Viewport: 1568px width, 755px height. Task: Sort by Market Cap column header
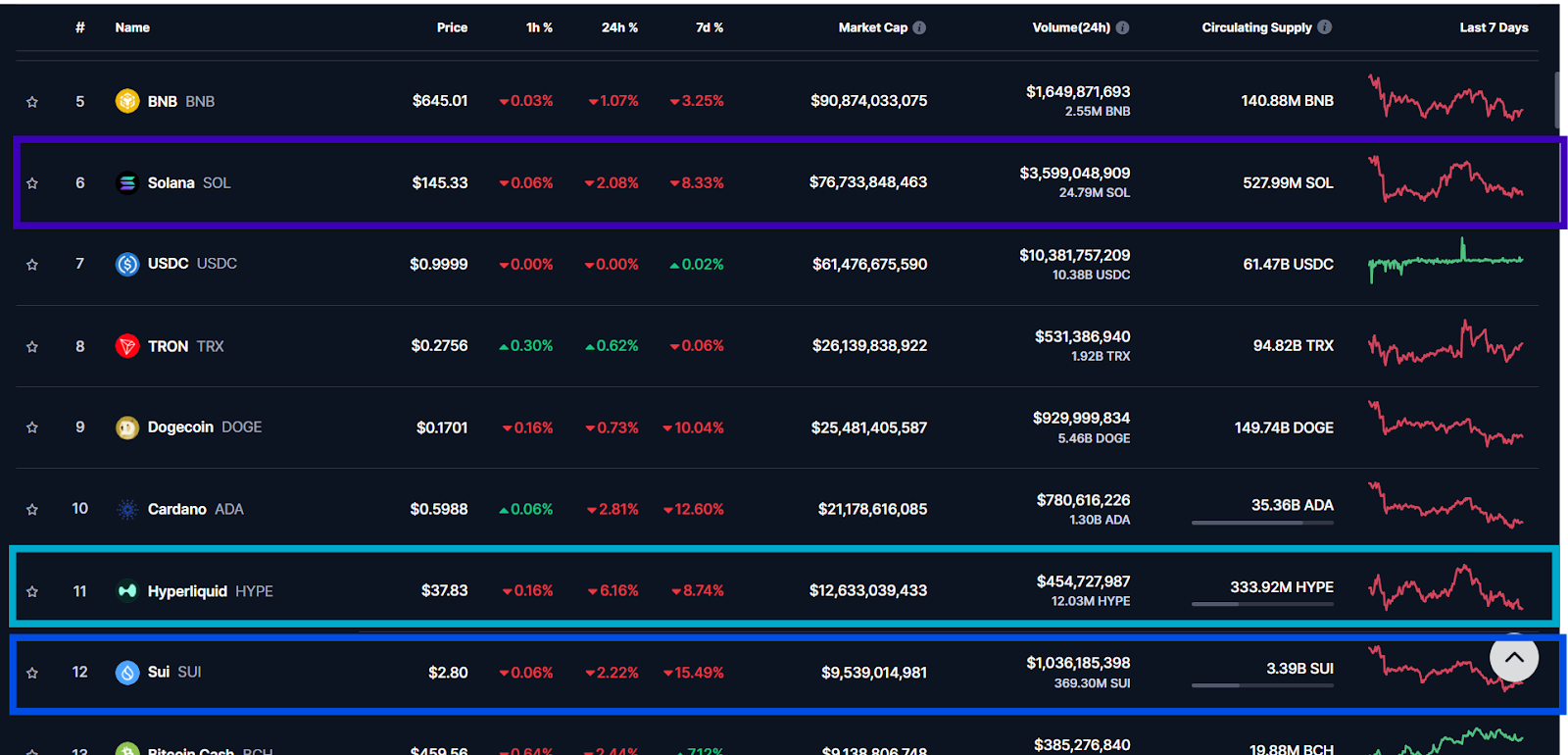[872, 27]
